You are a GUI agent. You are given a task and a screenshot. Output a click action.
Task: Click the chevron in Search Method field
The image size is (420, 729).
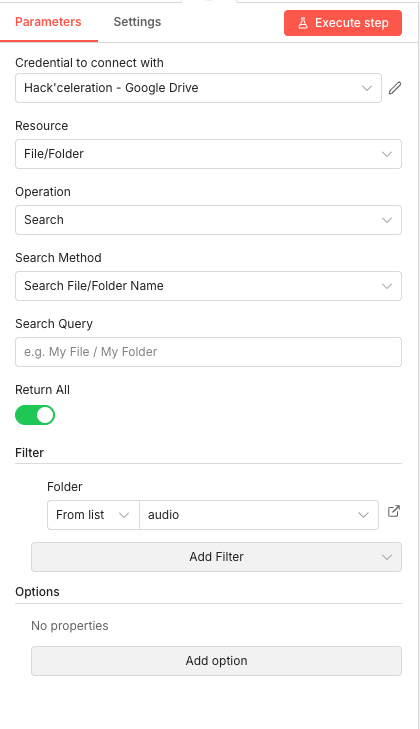[x=387, y=286]
